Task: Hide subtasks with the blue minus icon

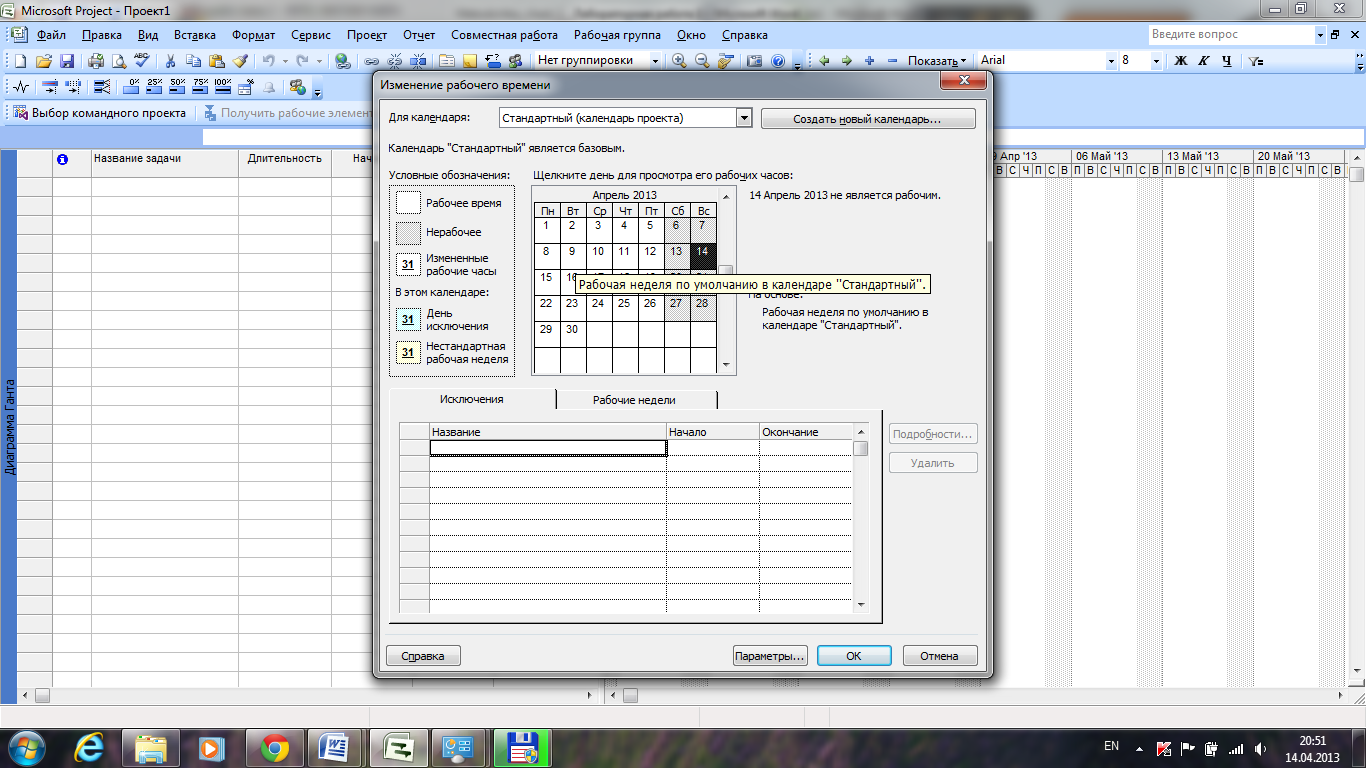Action: [x=893, y=61]
